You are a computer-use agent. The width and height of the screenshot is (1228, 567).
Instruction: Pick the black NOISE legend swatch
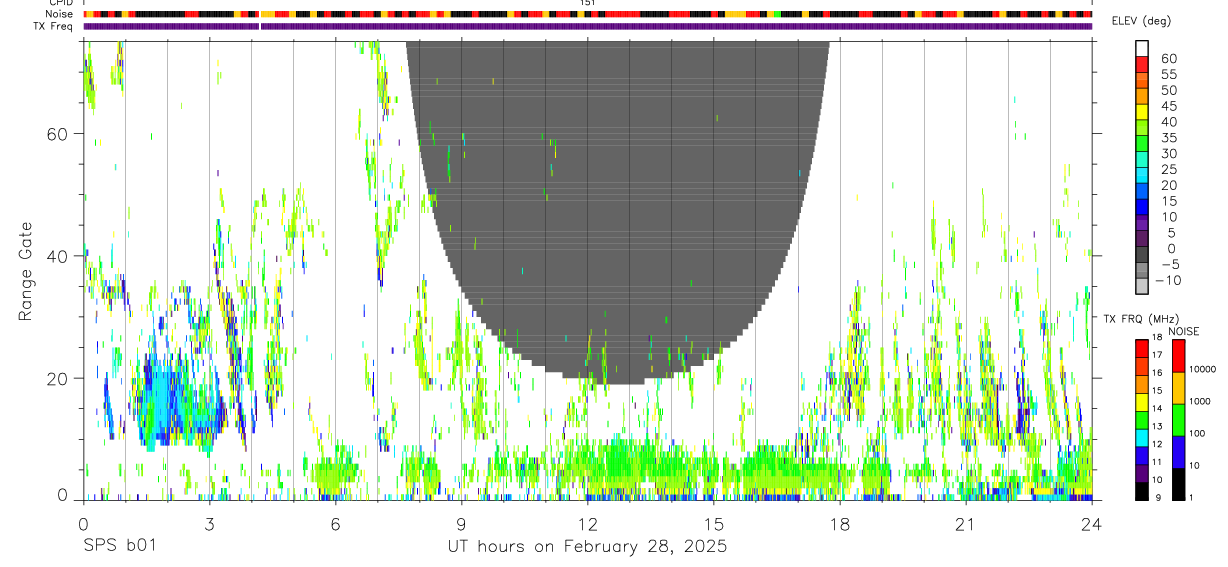1179,484
